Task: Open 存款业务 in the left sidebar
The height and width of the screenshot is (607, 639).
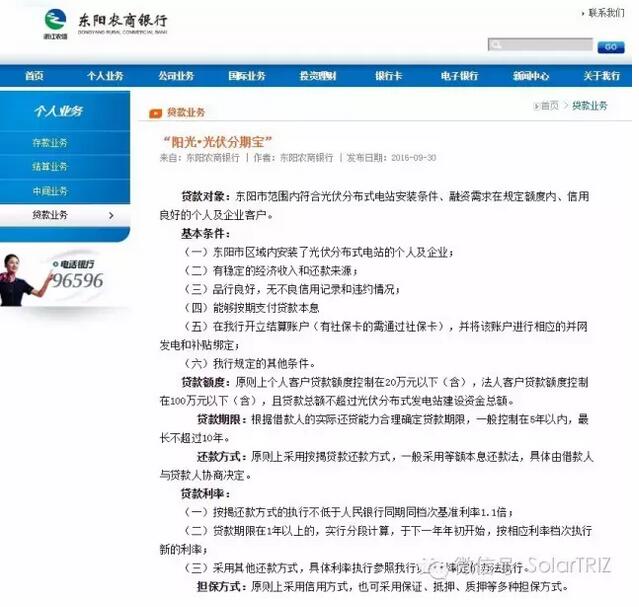Action: pos(50,143)
